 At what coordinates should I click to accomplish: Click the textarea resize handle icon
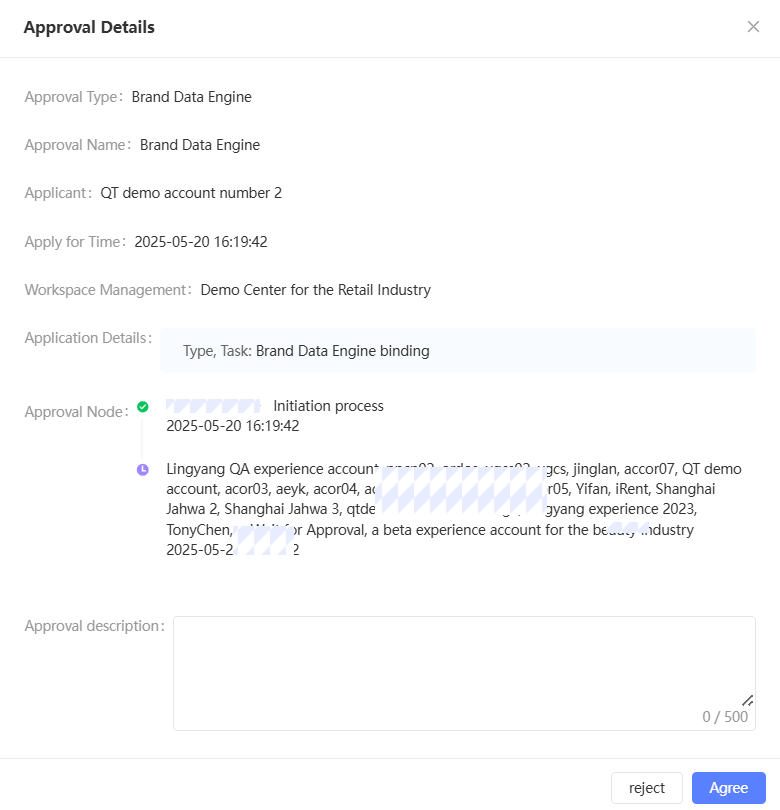pos(747,700)
